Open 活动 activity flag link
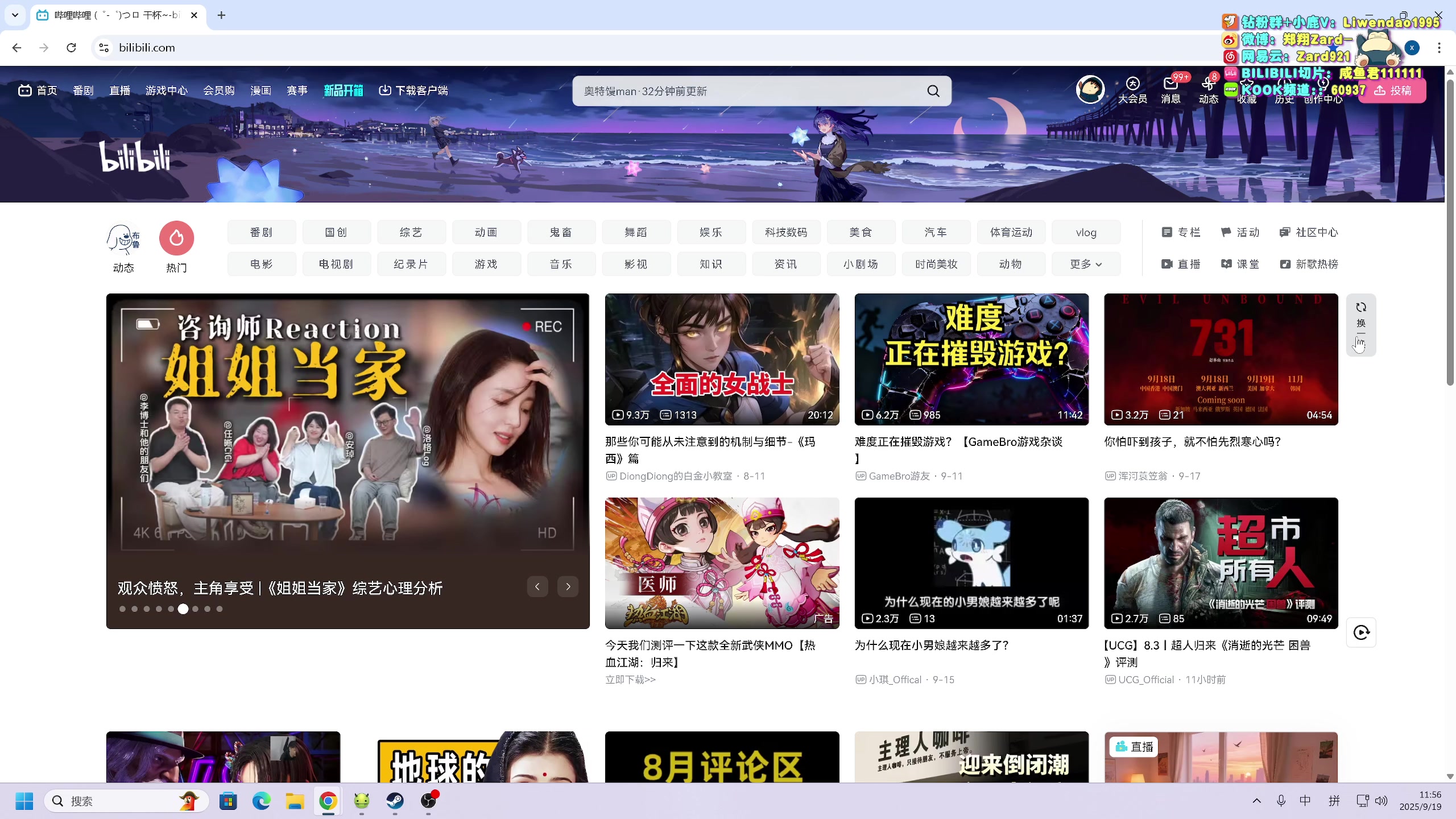 1240,232
